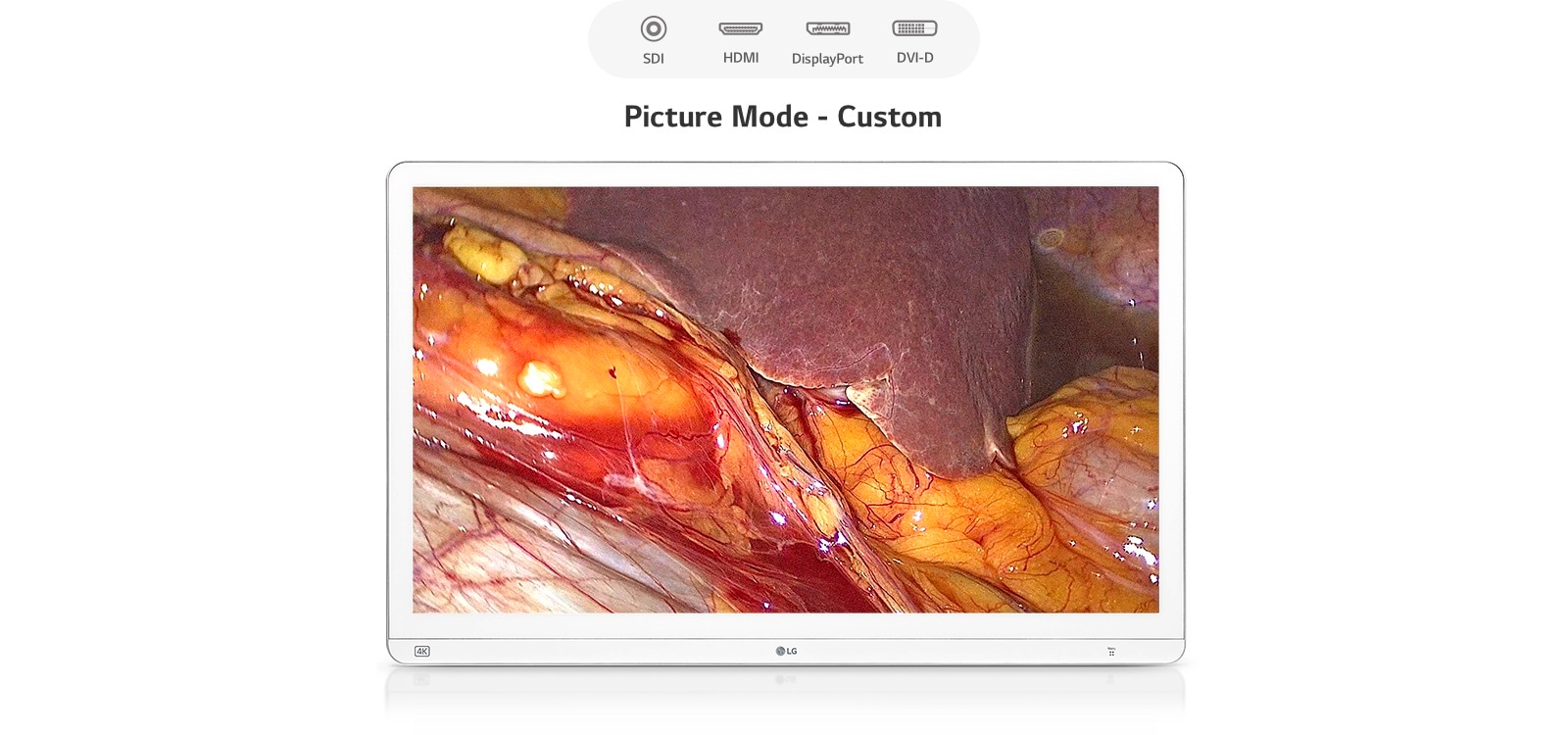The image size is (1568, 735).
Task: Click the word "Picture" in the heading
Action: [x=672, y=117]
